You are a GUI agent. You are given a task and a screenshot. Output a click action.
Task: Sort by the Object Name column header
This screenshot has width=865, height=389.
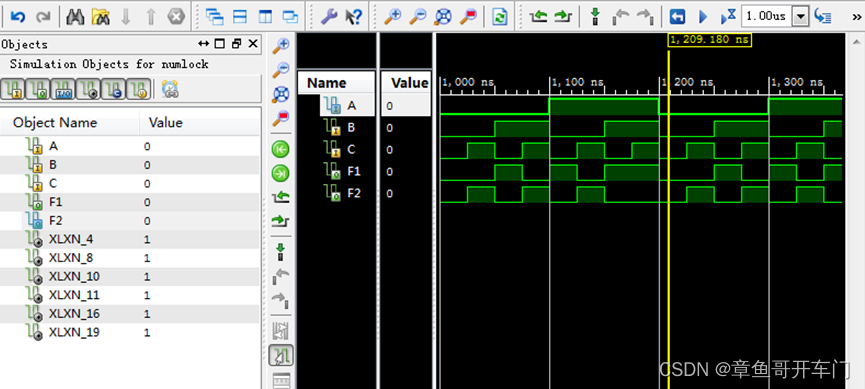pos(55,122)
